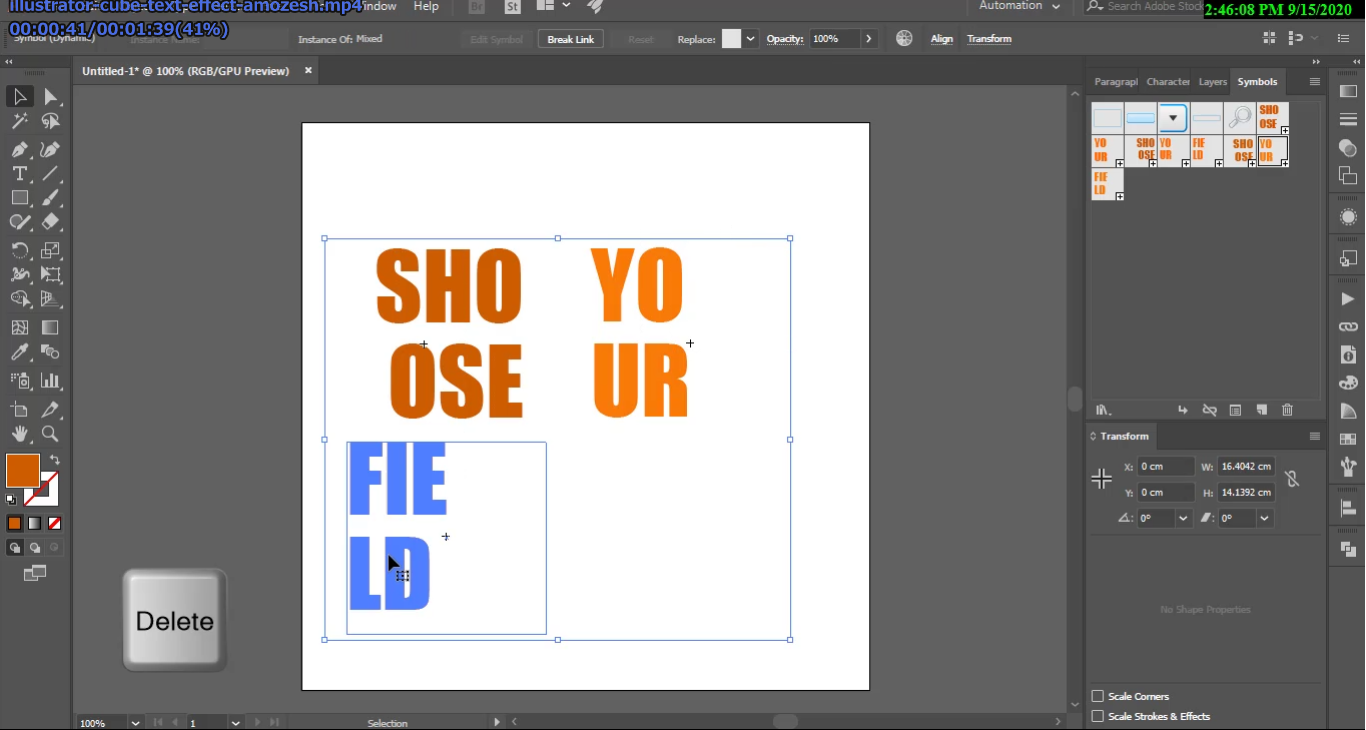Pick the Symbol Sprayer tool
Screen dimensions: 1366x730
(19, 380)
